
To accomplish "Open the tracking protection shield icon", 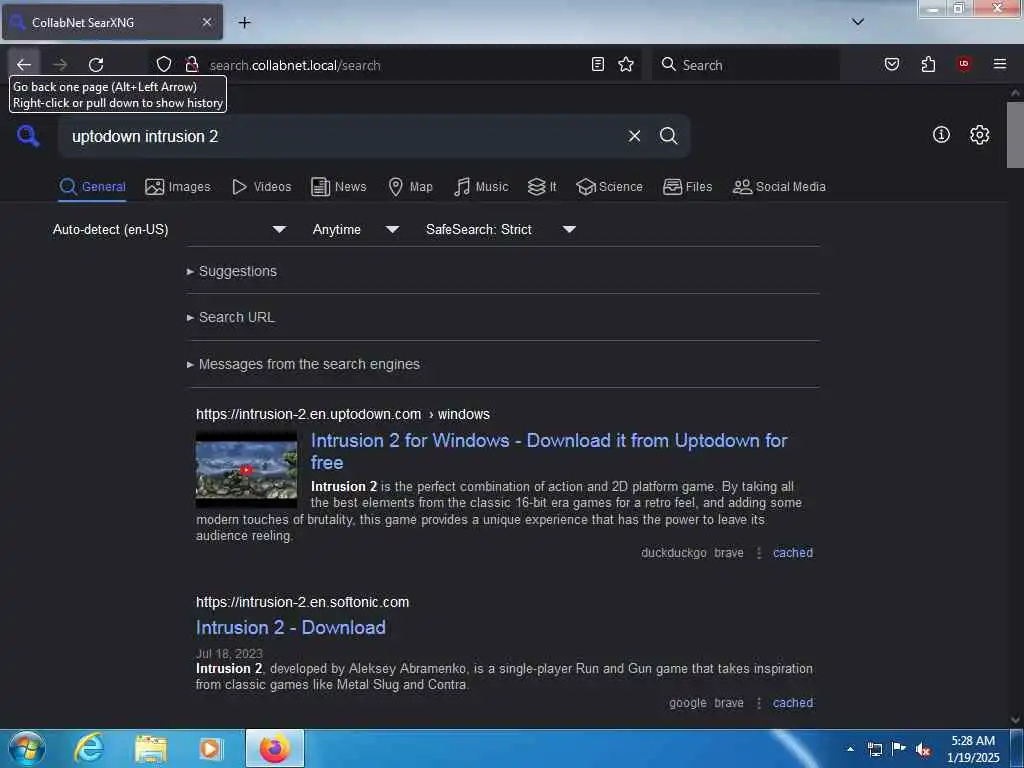I will (164, 64).
